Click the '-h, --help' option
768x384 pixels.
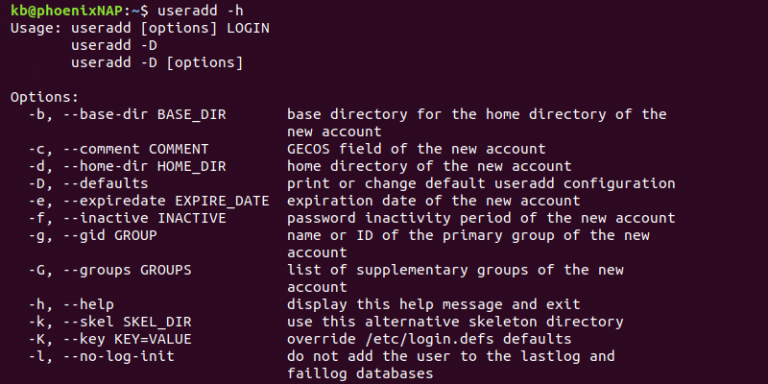[71, 305]
